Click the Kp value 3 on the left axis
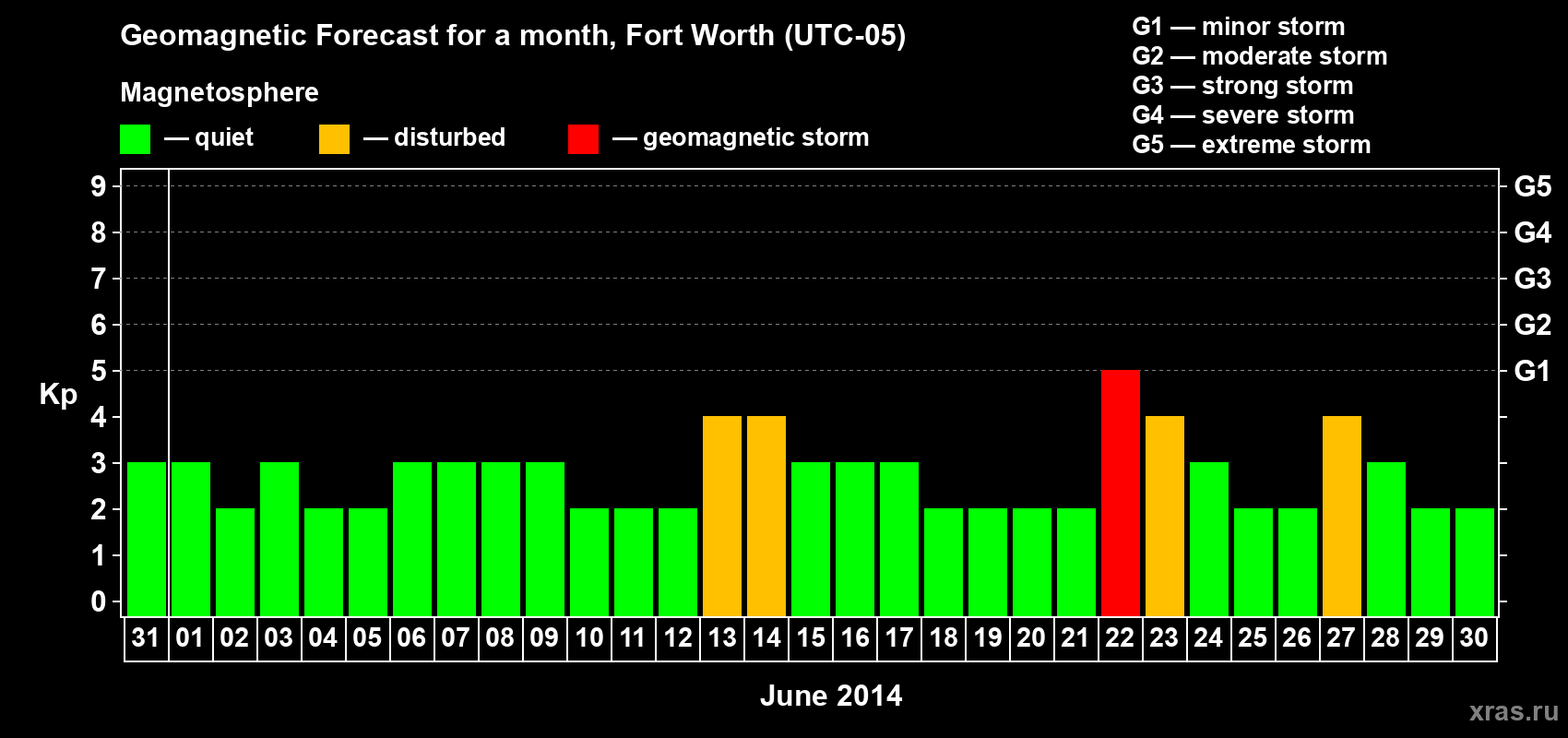 tap(99, 463)
